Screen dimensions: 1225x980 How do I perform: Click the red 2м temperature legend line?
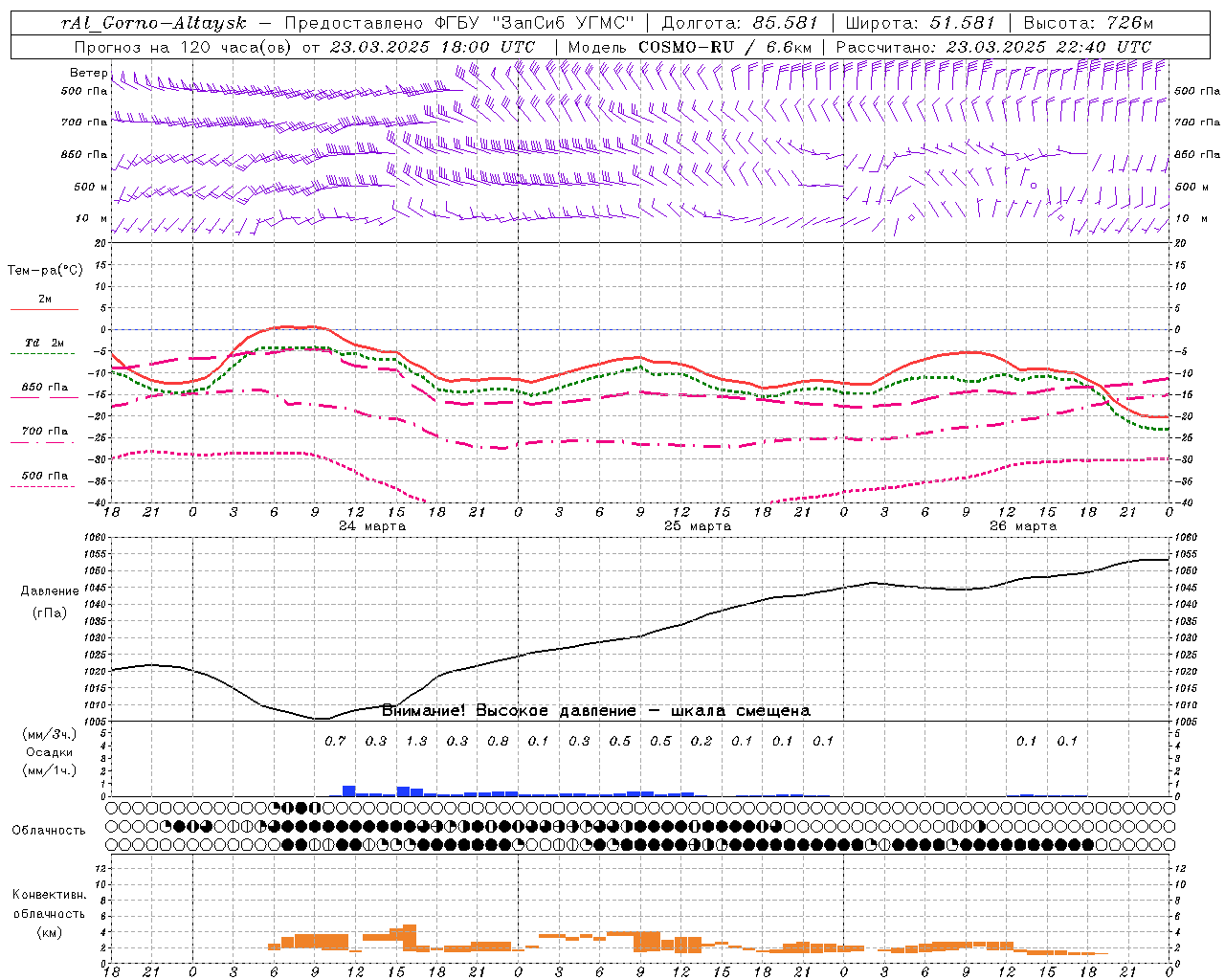[x=44, y=310]
